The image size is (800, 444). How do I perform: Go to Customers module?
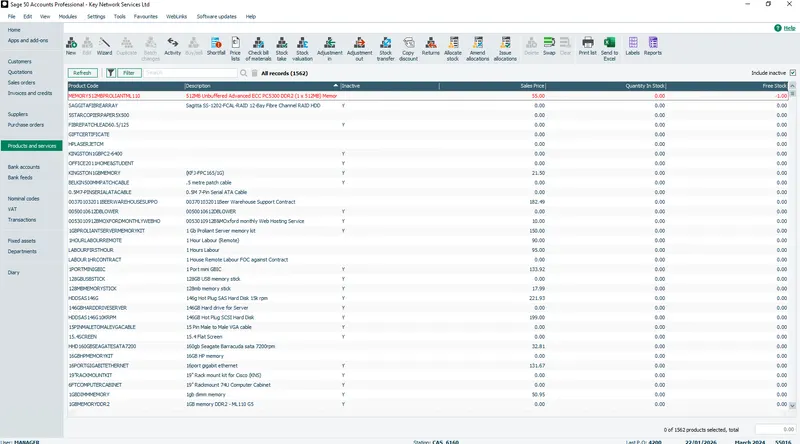[19, 61]
